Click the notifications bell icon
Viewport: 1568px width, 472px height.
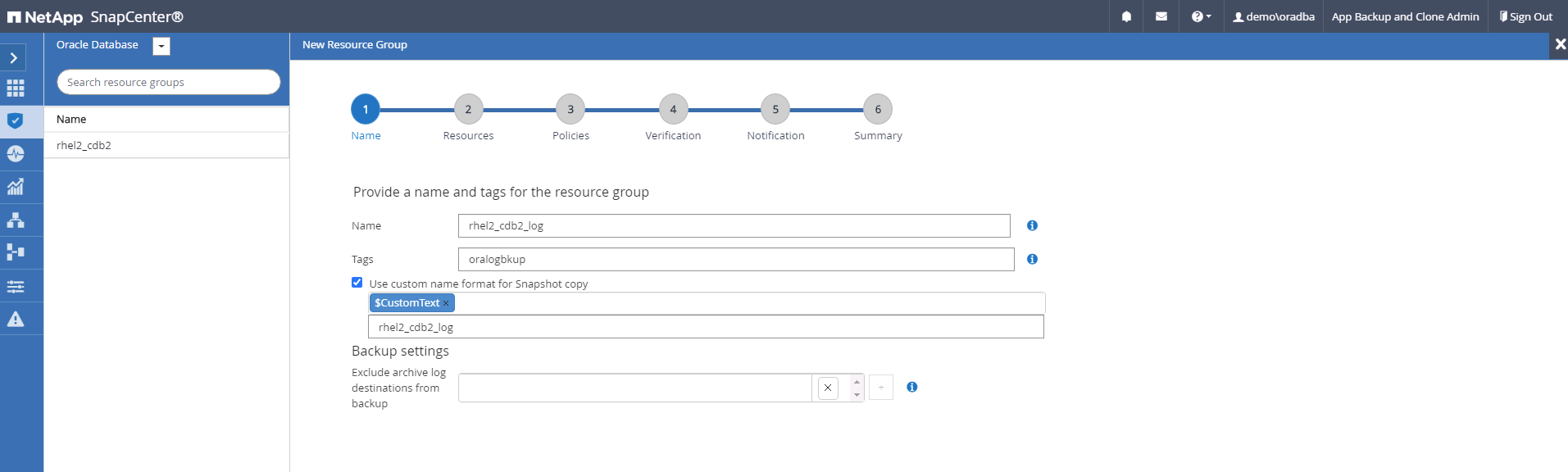click(x=1126, y=16)
